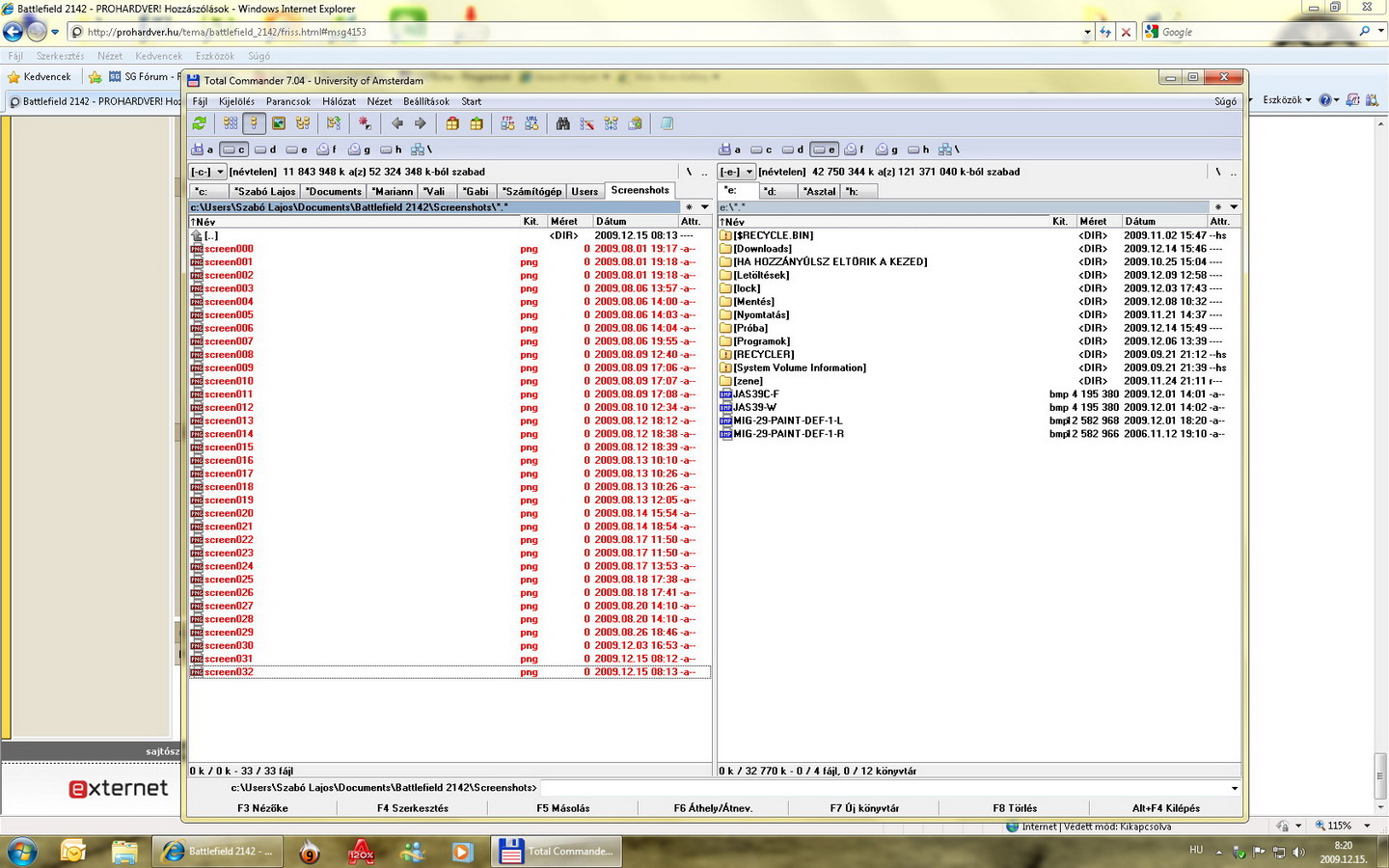Open Search with the binoculars icon
The height and width of the screenshot is (868, 1389).
pyautogui.click(x=563, y=123)
